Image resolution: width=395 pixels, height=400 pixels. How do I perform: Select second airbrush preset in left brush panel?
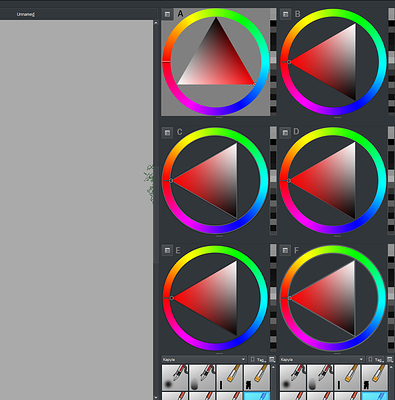tap(202, 377)
